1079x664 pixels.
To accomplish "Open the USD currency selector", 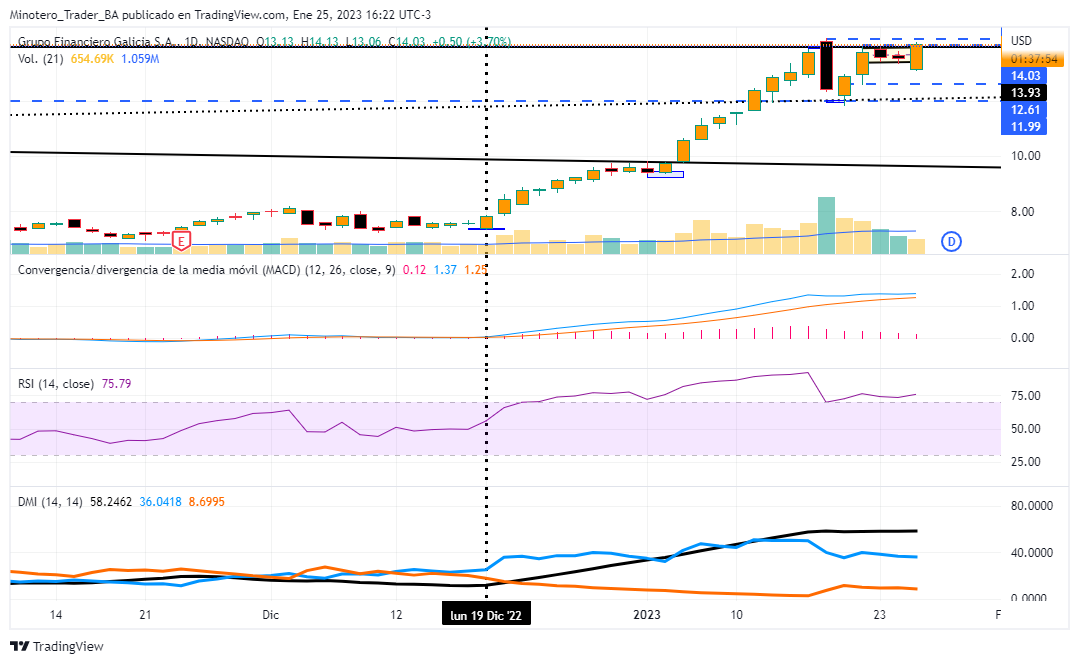I will pyautogui.click(x=1021, y=41).
